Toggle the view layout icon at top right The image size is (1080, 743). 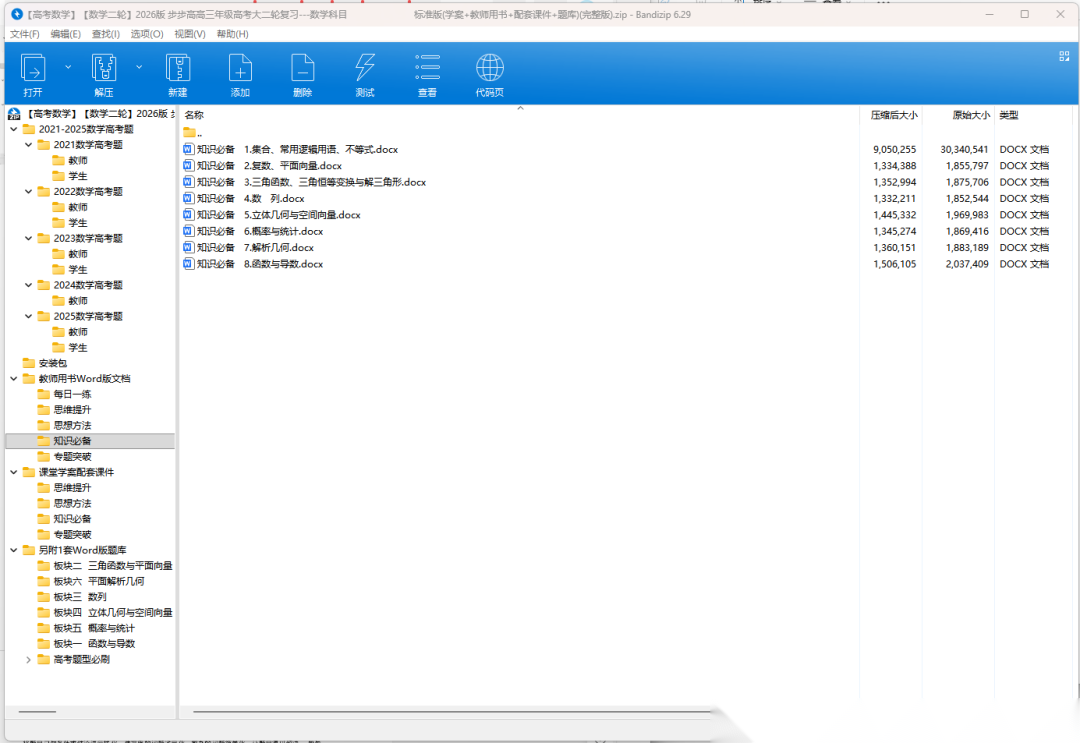[x=1065, y=56]
